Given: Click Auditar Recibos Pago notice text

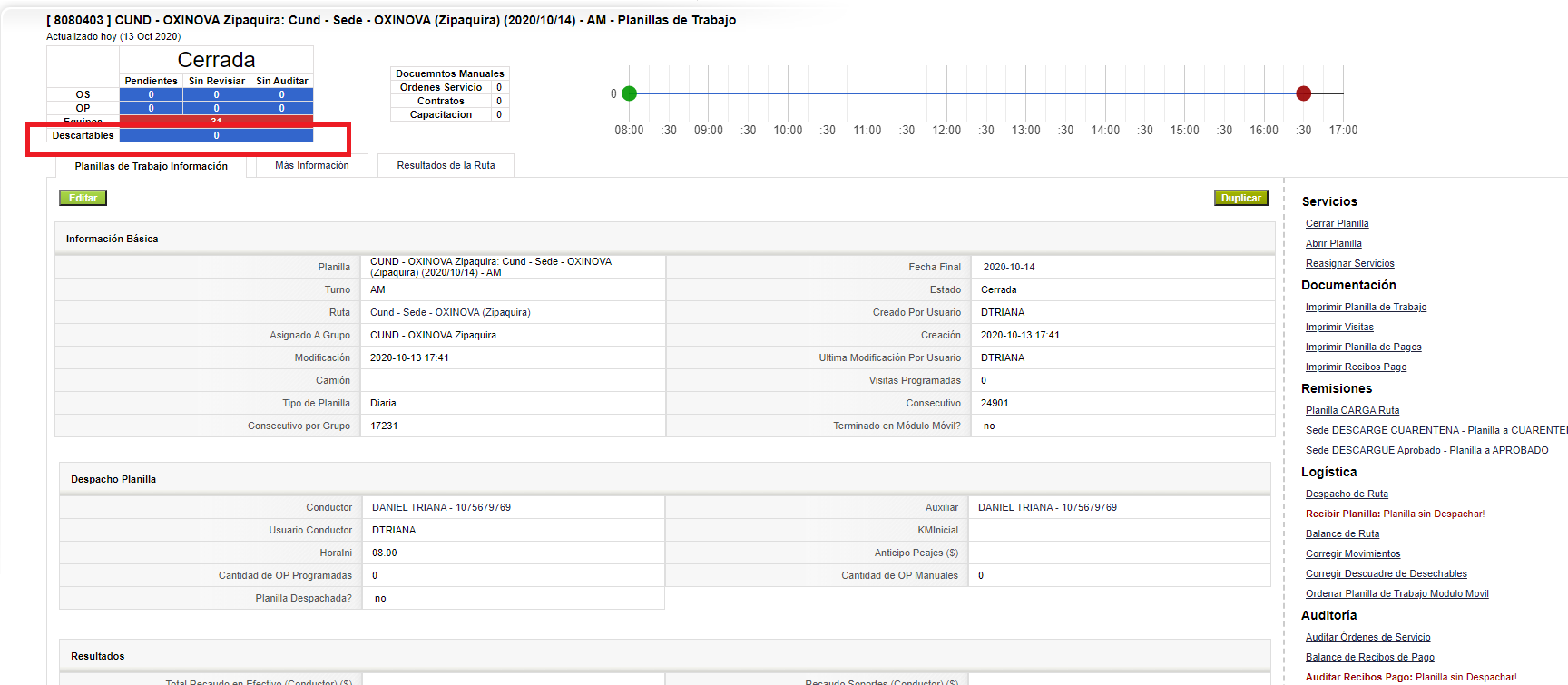Looking at the screenshot, I should click(x=1411, y=677).
